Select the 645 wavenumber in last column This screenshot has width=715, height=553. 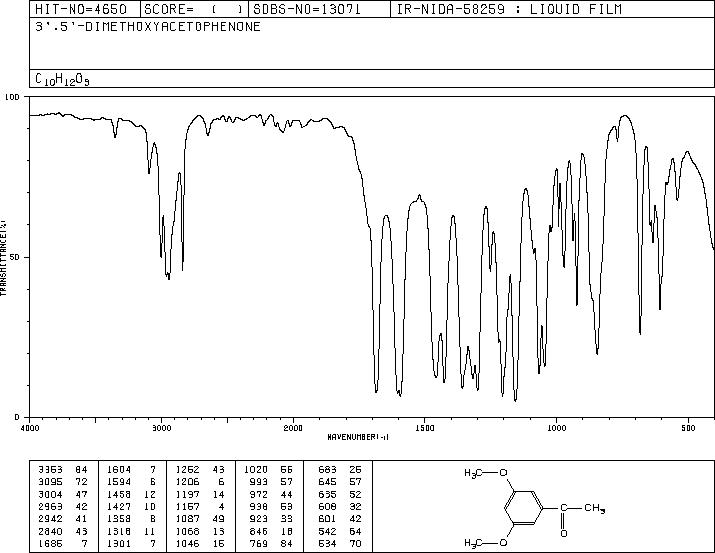click(x=327, y=482)
